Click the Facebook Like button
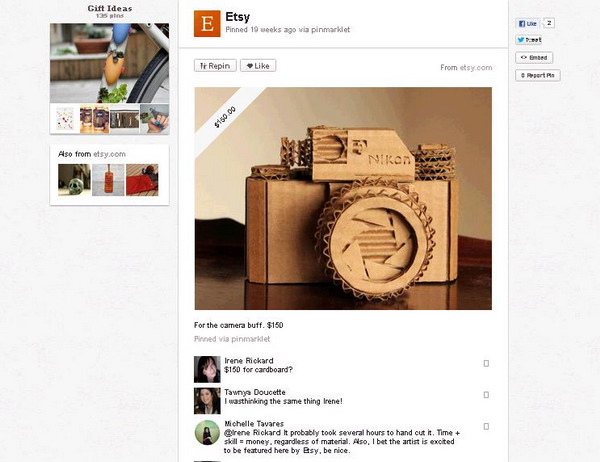Screen dimensions: 600x462 (528, 23)
